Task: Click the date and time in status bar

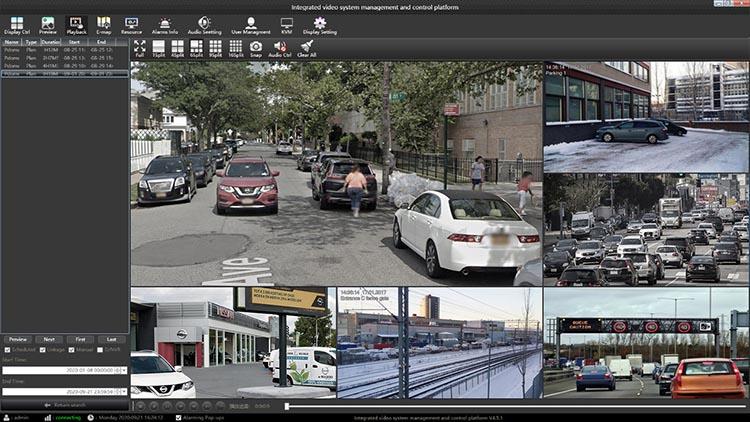Action: (130, 418)
